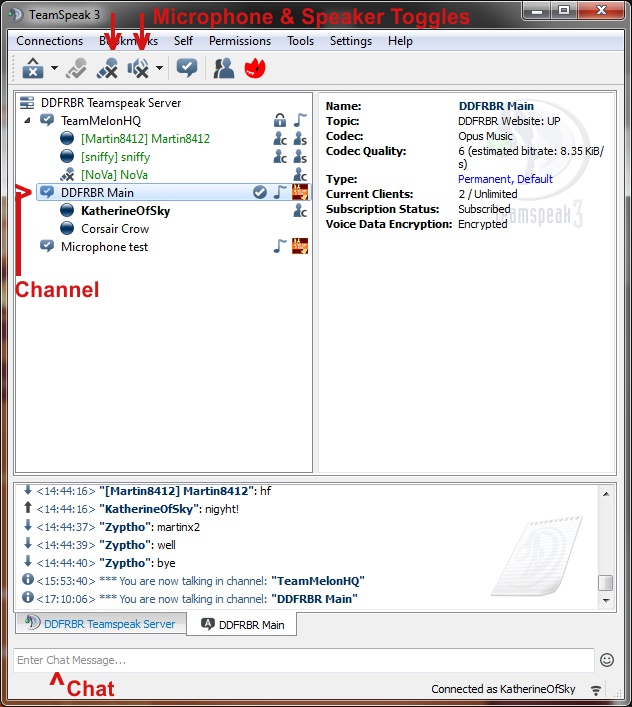The width and height of the screenshot is (632, 707).
Task: Select the DDFRBR Main channel
Action: tap(174, 193)
